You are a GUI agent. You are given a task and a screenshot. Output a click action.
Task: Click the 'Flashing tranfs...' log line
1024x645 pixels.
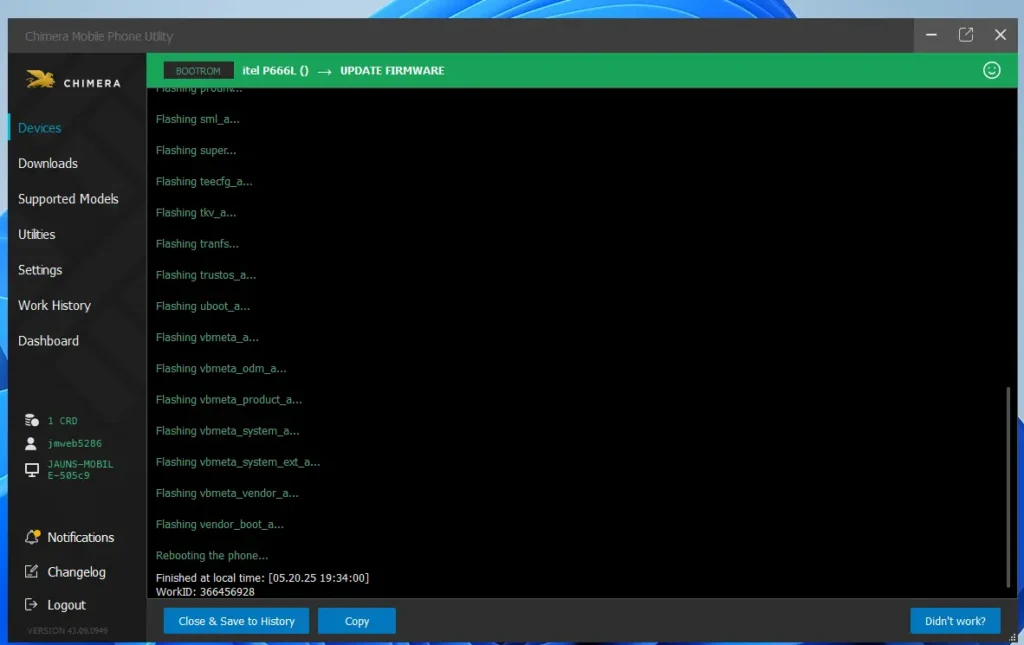coord(197,244)
